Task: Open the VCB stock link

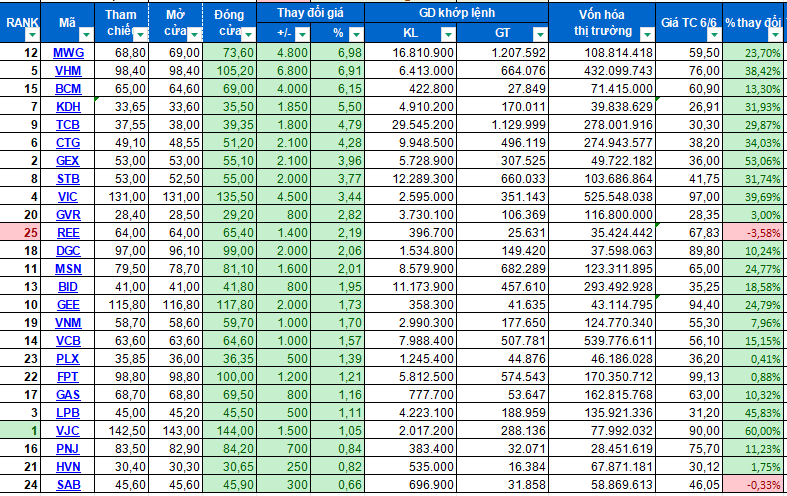Action: (x=68, y=341)
